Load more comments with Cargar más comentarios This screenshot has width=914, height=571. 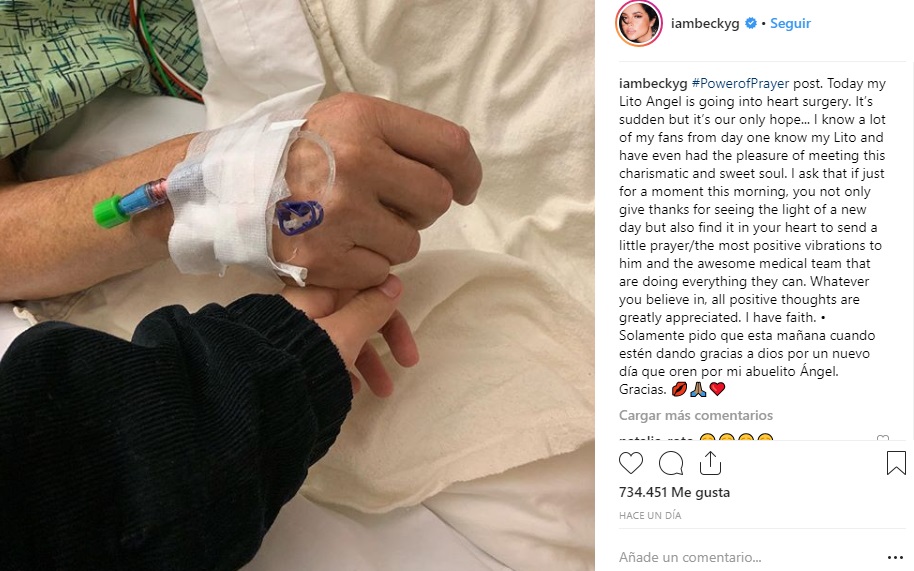click(x=696, y=415)
